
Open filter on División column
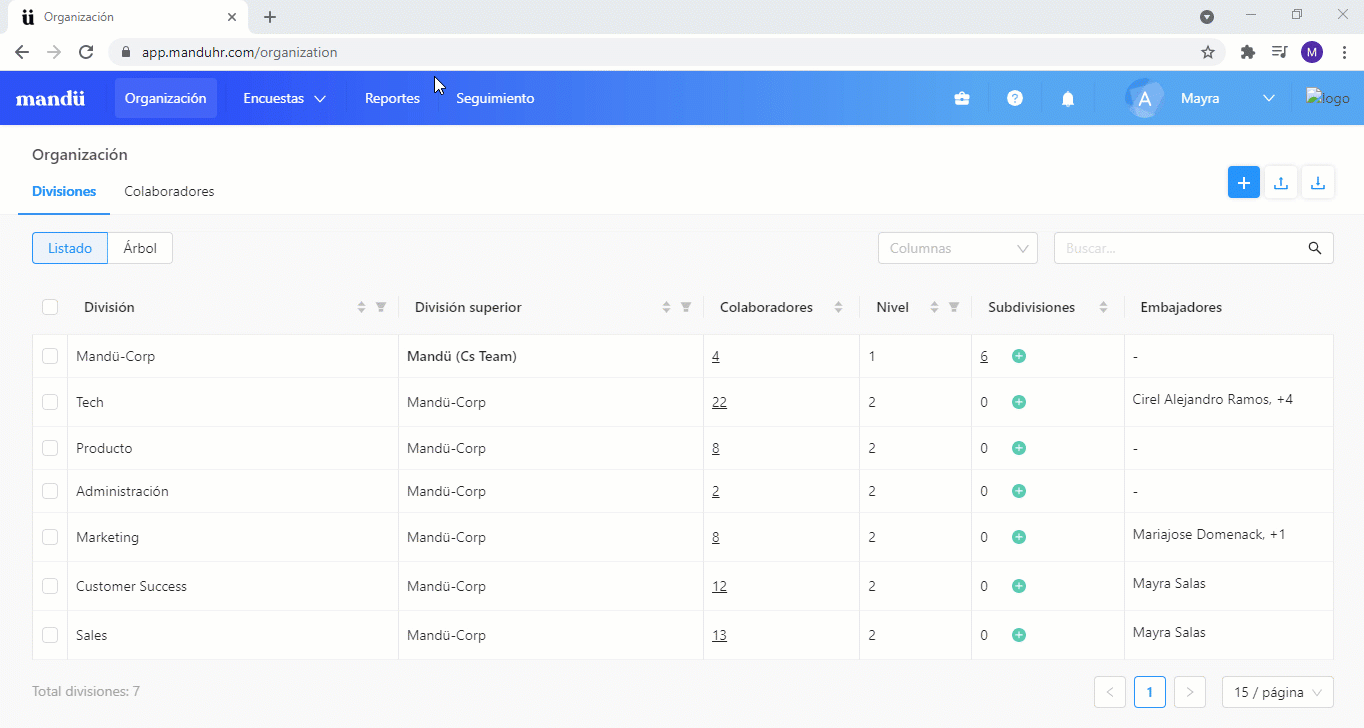tap(381, 307)
